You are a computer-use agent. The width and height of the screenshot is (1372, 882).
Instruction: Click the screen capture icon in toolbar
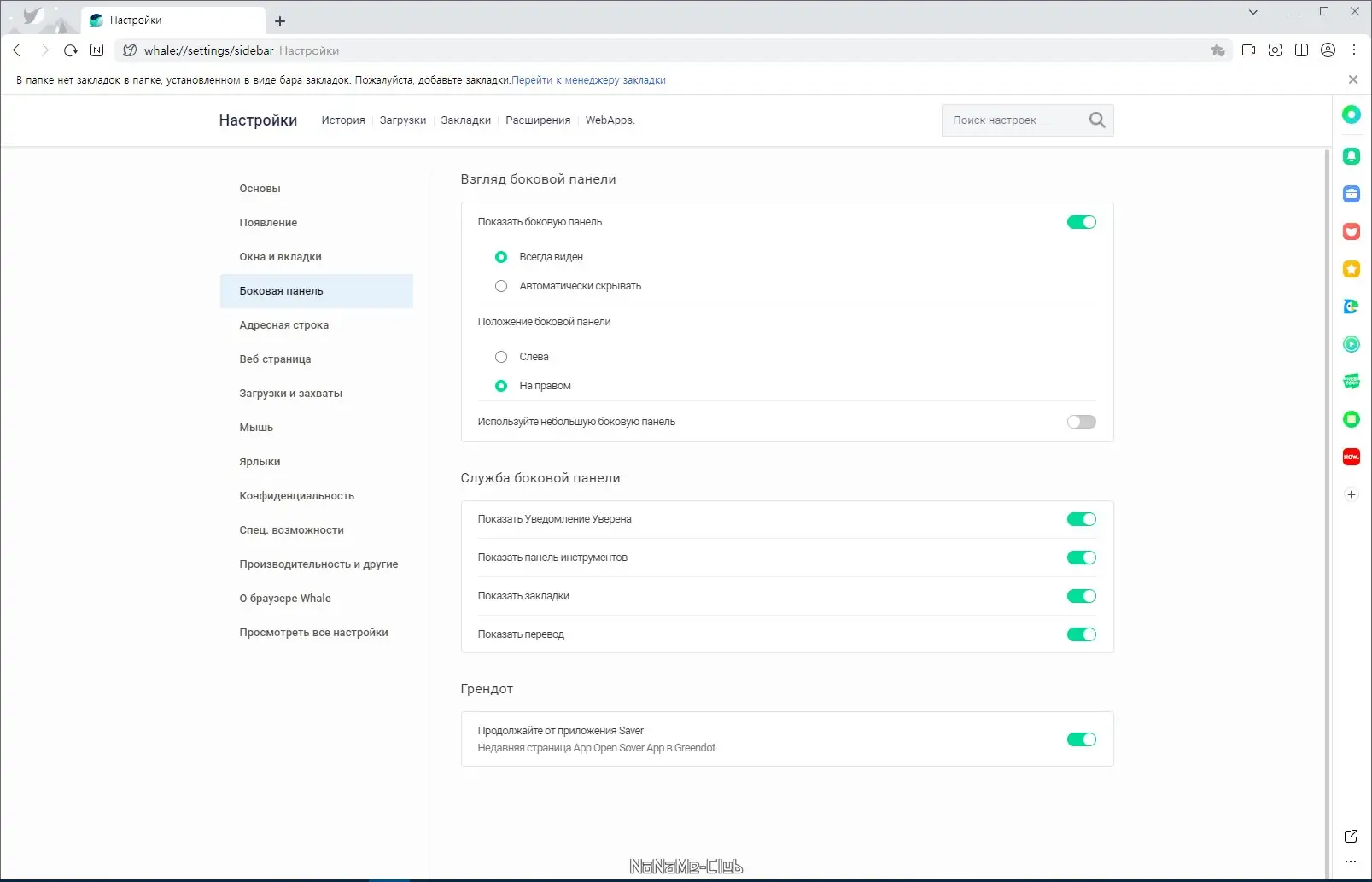click(1275, 50)
